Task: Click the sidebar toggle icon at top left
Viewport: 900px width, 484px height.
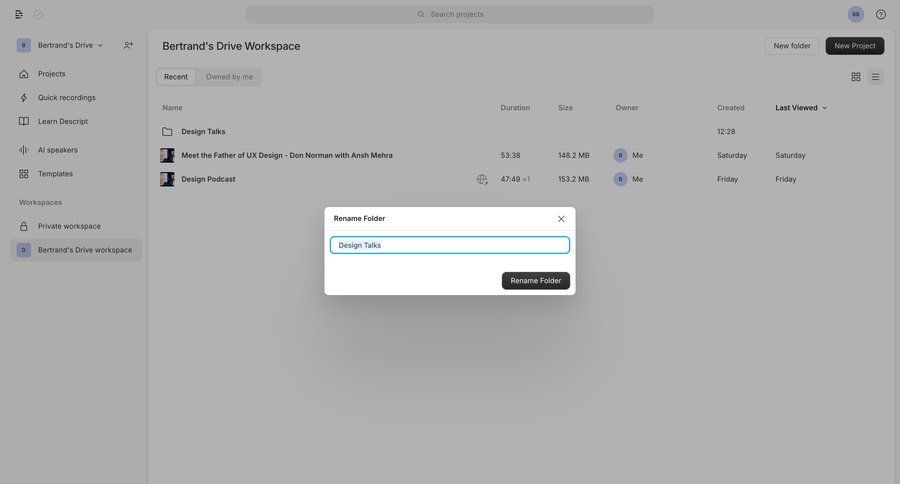Action: click(x=19, y=14)
